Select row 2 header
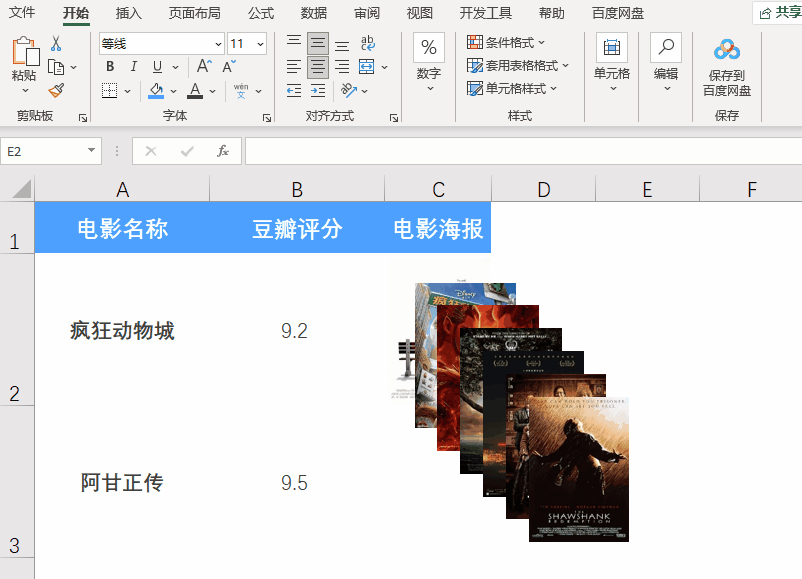Viewport: 802px width, 579px height. click(x=17, y=329)
